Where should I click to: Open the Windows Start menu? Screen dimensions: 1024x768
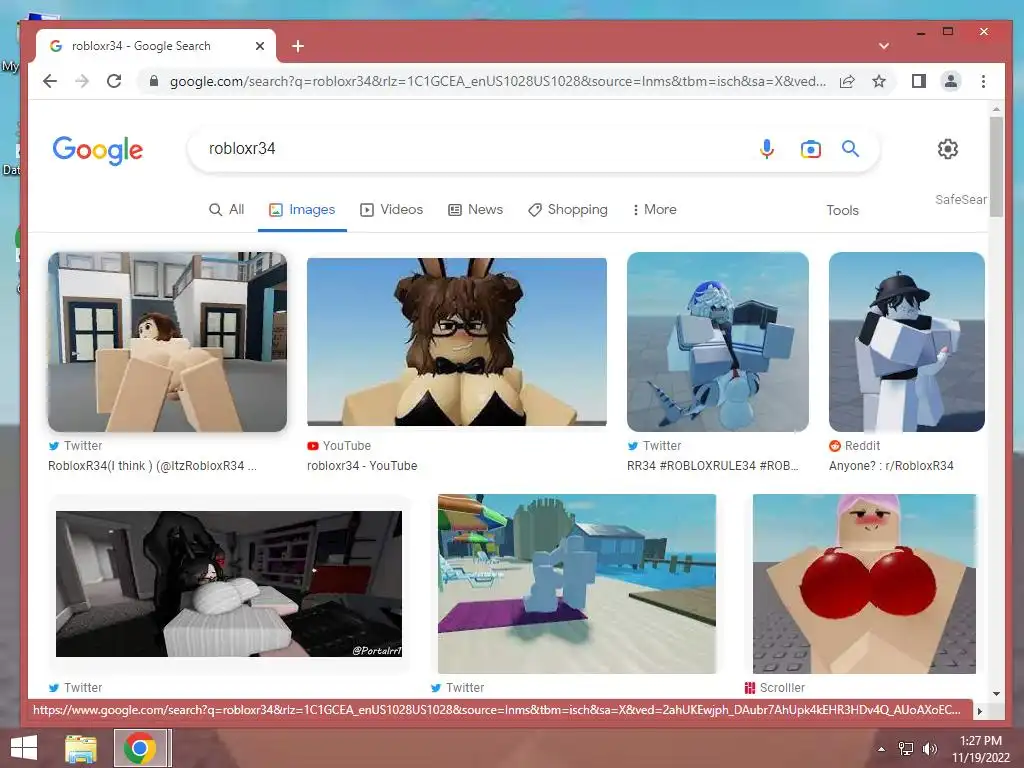[24, 748]
